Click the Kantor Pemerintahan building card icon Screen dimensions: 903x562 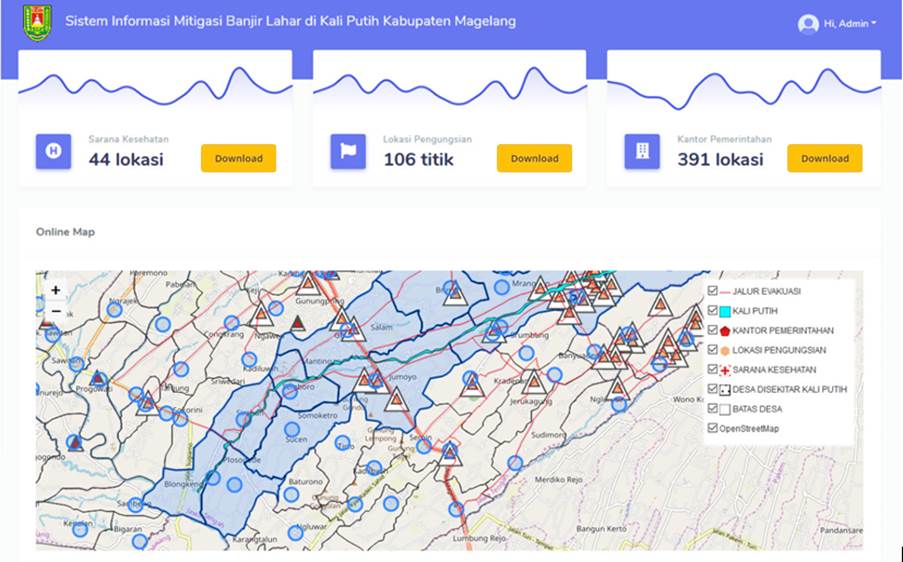point(642,151)
